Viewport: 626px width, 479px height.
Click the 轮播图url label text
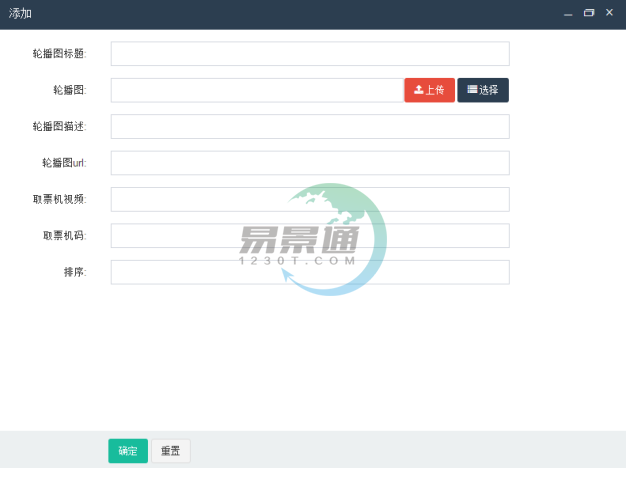(64, 163)
